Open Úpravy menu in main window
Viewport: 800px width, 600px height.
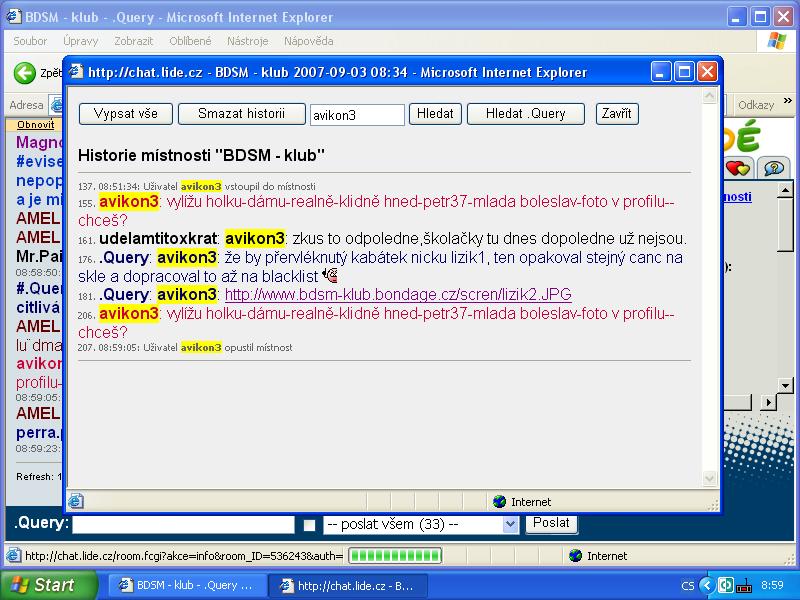[x=80, y=41]
